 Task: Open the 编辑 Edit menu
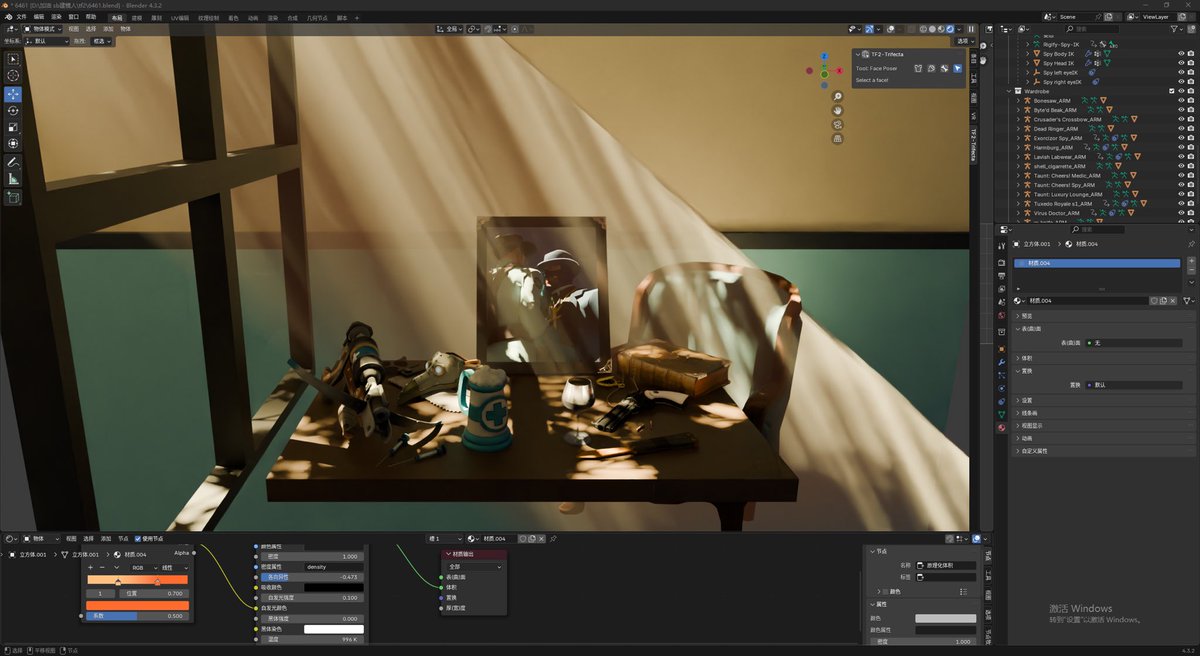click(x=39, y=17)
